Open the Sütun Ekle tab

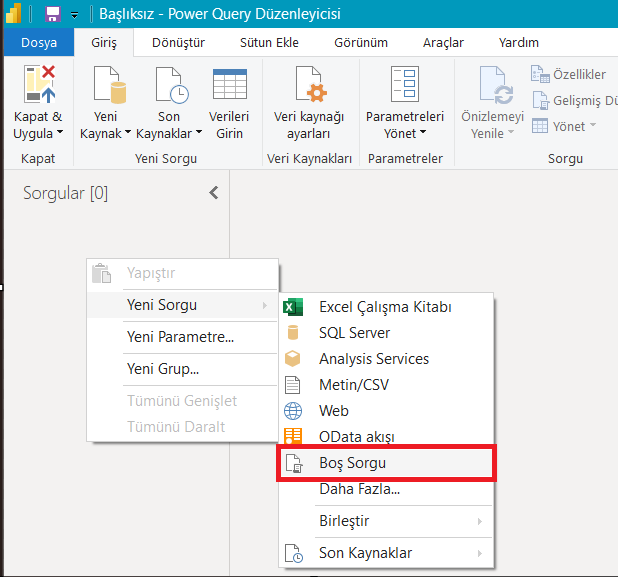click(268, 43)
